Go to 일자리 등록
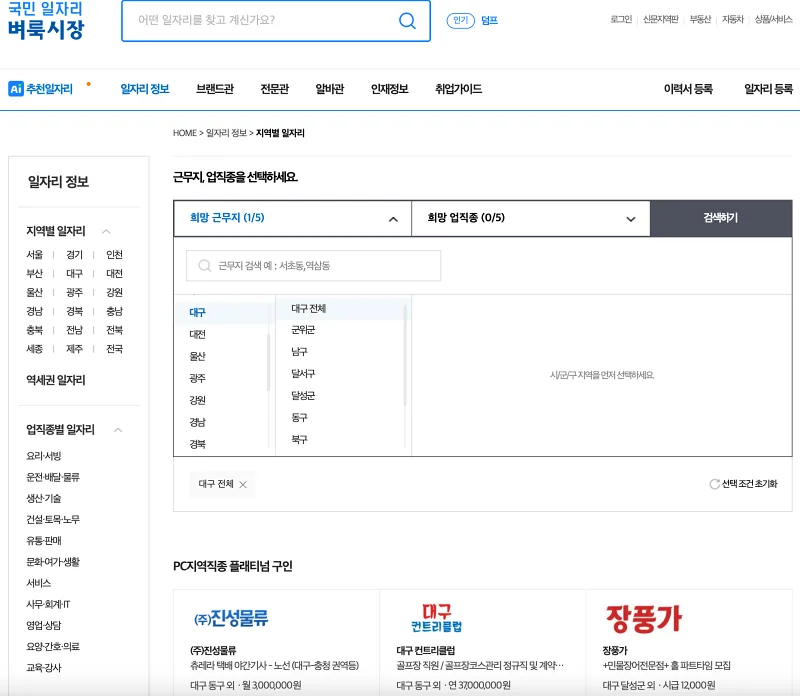800x696 pixels. click(x=768, y=89)
